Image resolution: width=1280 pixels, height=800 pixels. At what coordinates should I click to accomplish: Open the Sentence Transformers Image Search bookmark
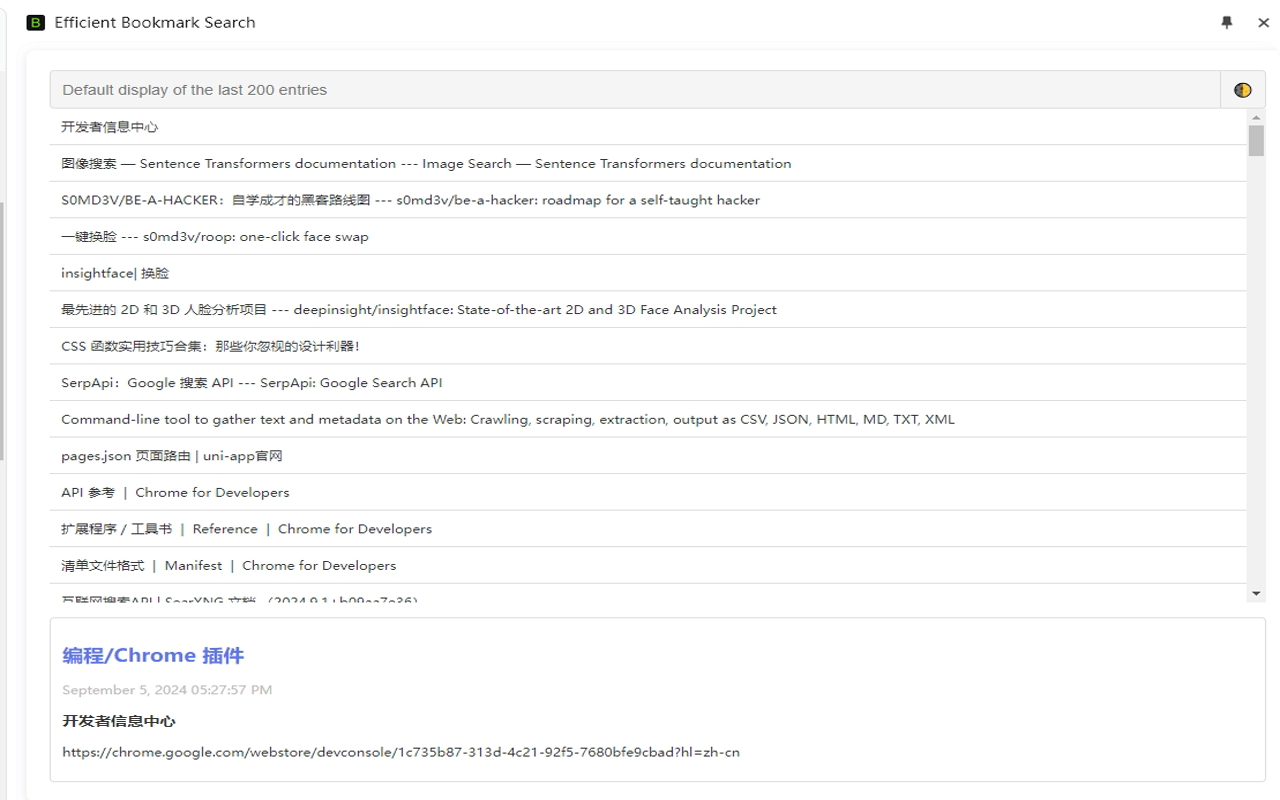point(426,163)
